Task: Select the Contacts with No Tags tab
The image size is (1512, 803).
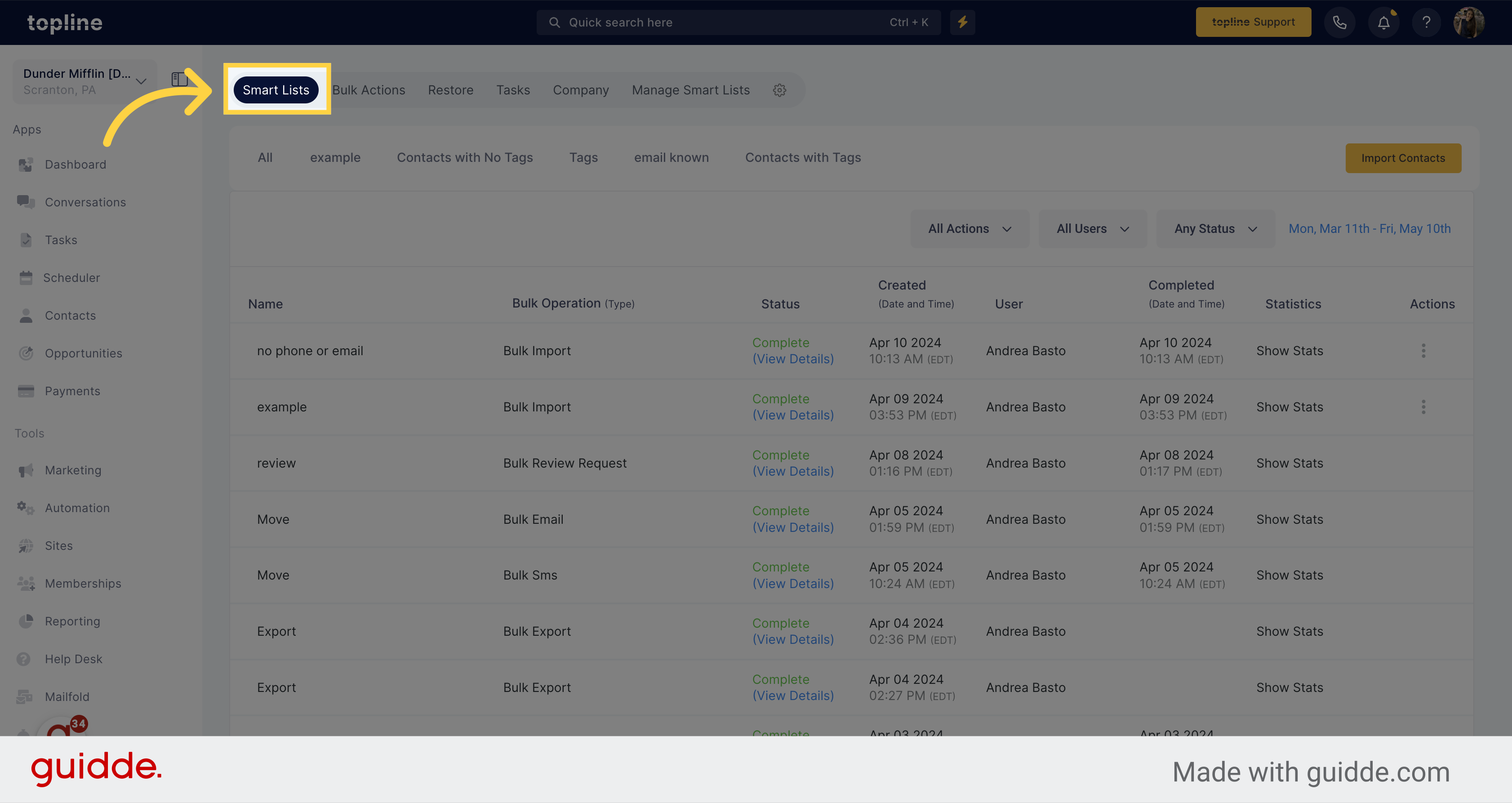Action: 464,157
